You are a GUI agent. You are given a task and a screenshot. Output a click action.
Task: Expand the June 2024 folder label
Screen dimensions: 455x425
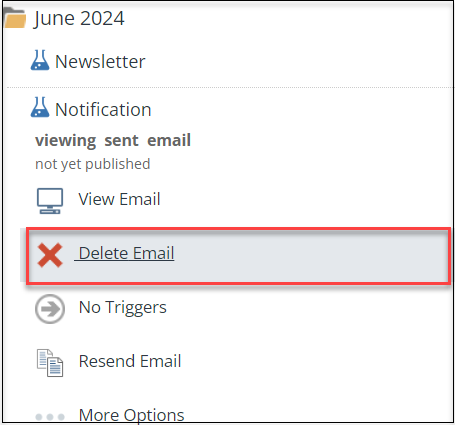[79, 18]
